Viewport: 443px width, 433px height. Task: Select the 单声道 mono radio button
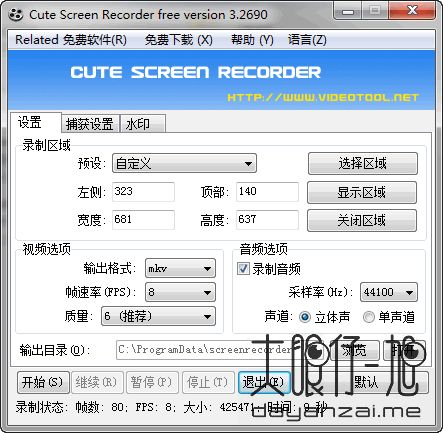(369, 317)
